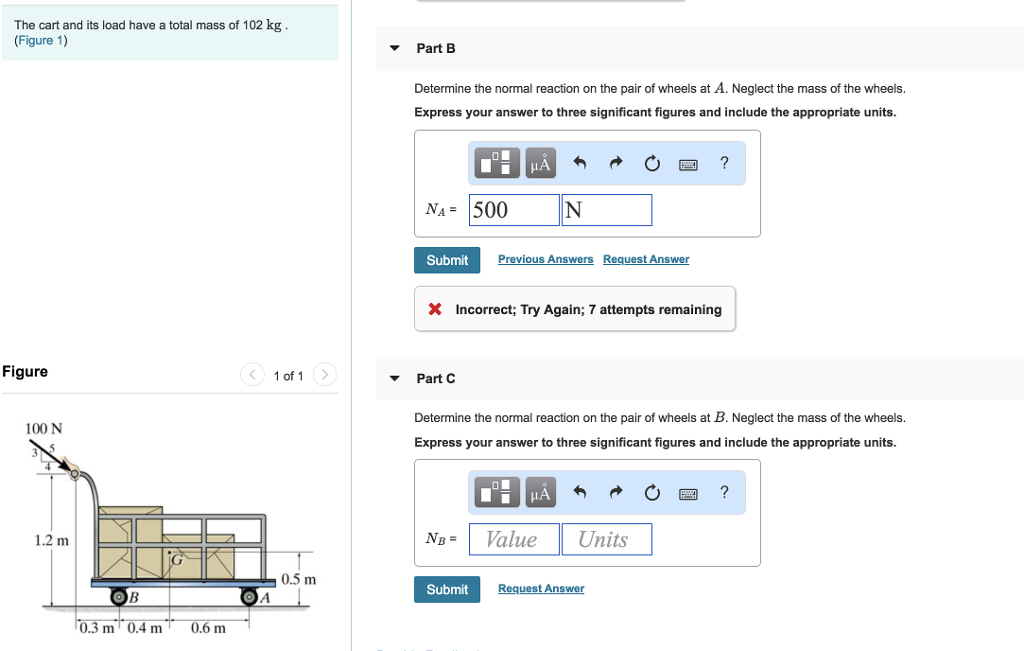Click the question mark help icon in Part B
The height and width of the screenshot is (651, 1024).
pyautogui.click(x=724, y=162)
